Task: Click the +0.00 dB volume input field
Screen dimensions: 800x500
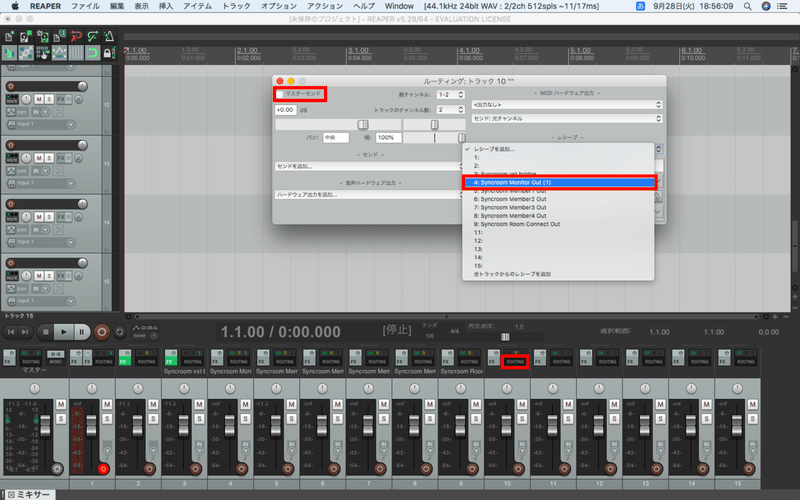Action: 286,110
